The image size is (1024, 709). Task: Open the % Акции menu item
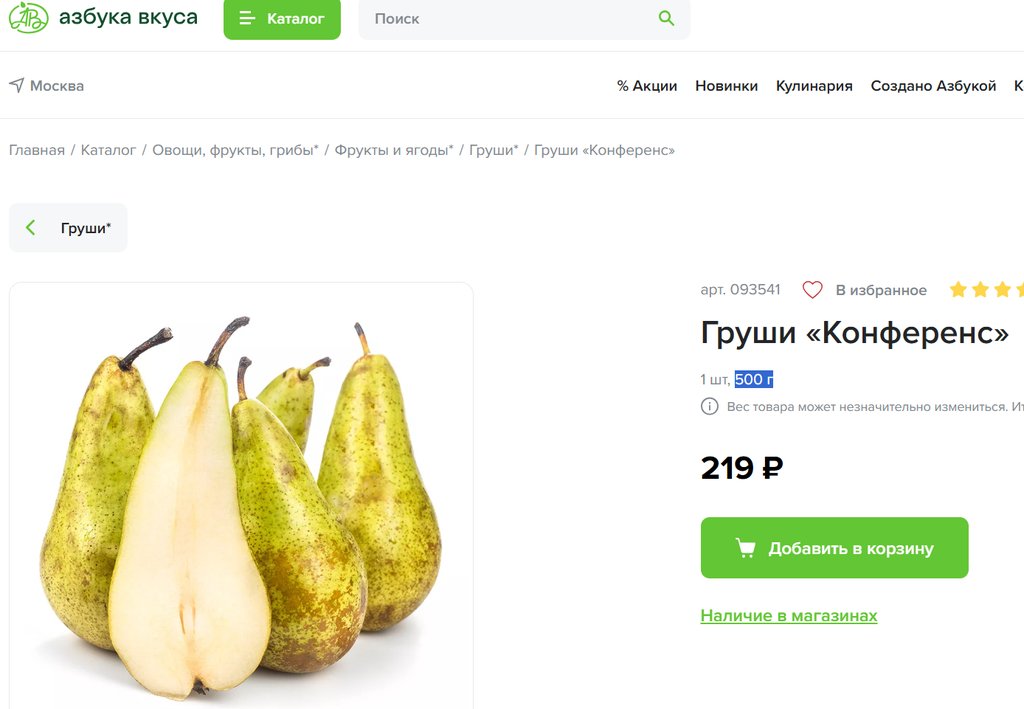647,86
